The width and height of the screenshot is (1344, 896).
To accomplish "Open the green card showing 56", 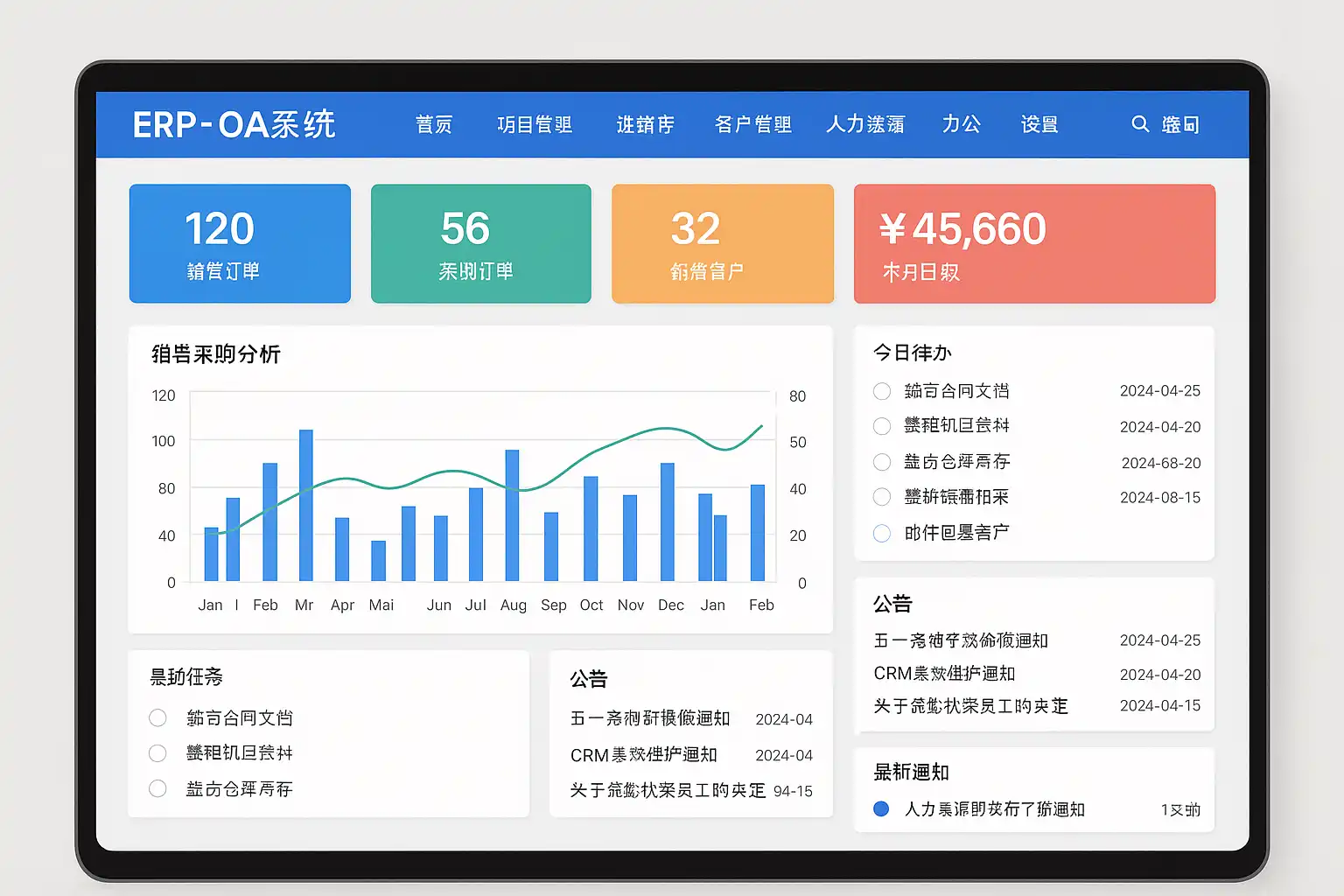I will tap(480, 243).
